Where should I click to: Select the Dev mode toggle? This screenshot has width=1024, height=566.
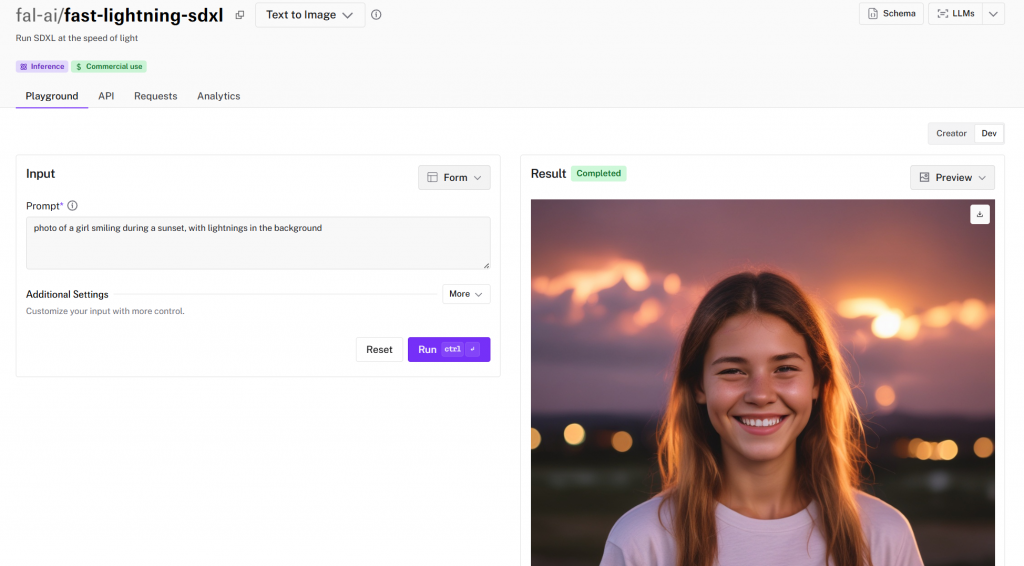click(x=989, y=133)
